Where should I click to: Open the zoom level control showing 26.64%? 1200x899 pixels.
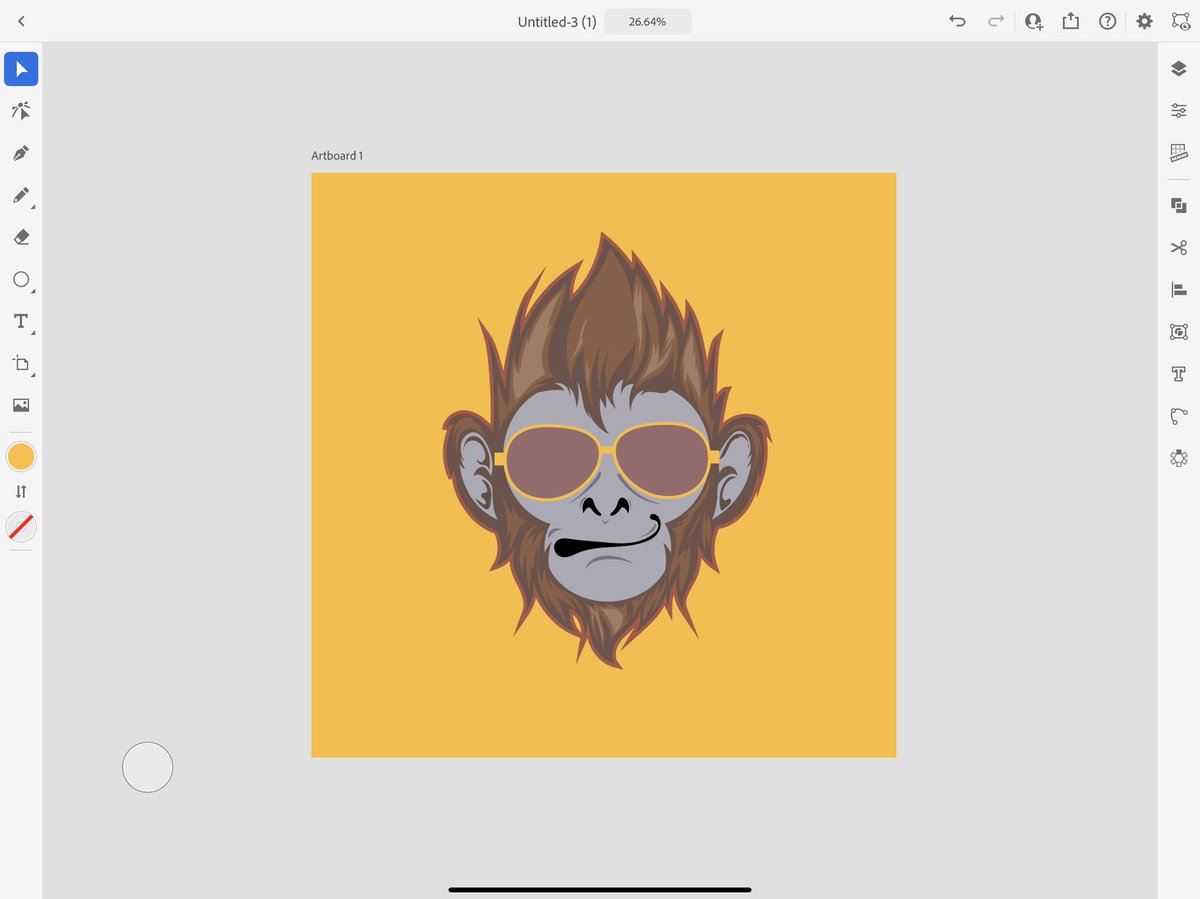click(647, 20)
